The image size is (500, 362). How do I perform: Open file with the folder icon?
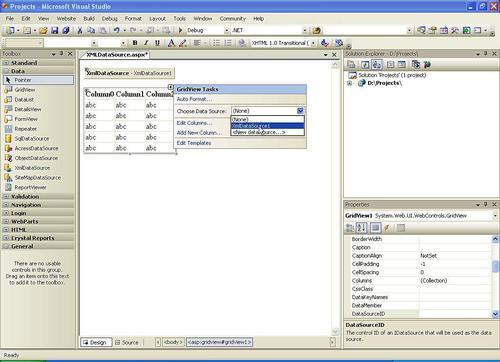click(x=43, y=30)
